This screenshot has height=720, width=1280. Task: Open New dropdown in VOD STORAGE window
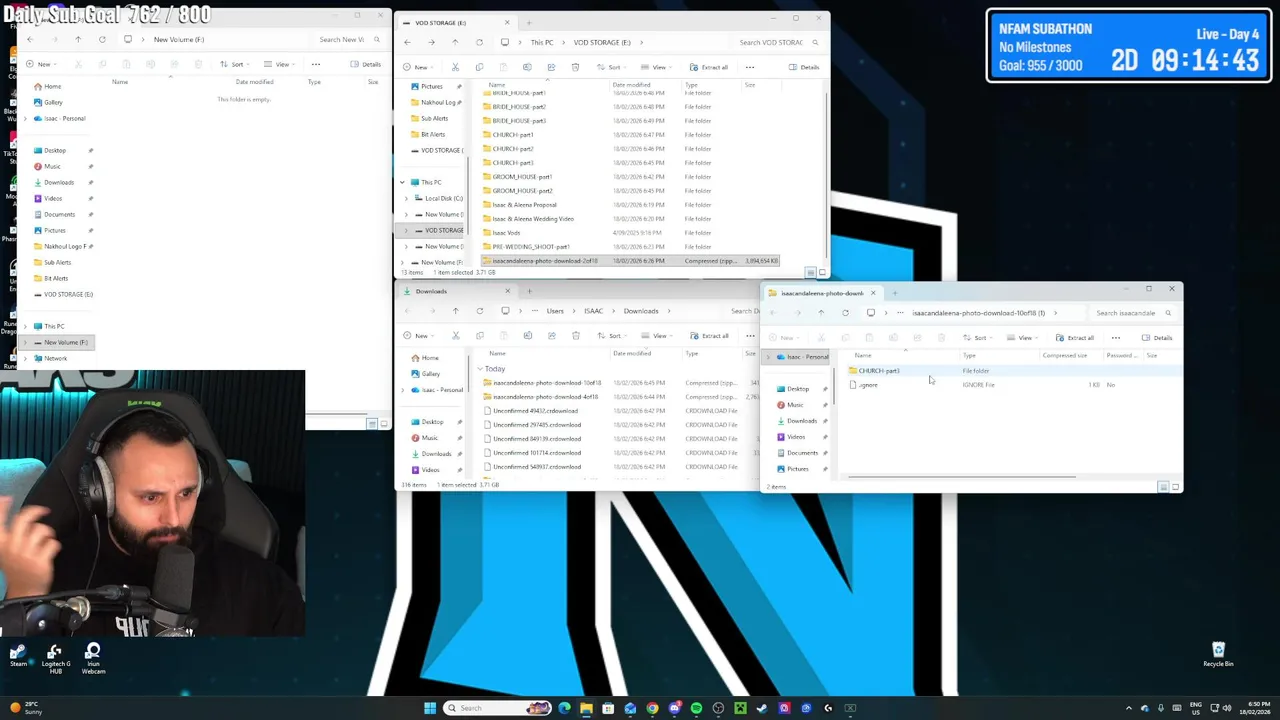coord(418,67)
